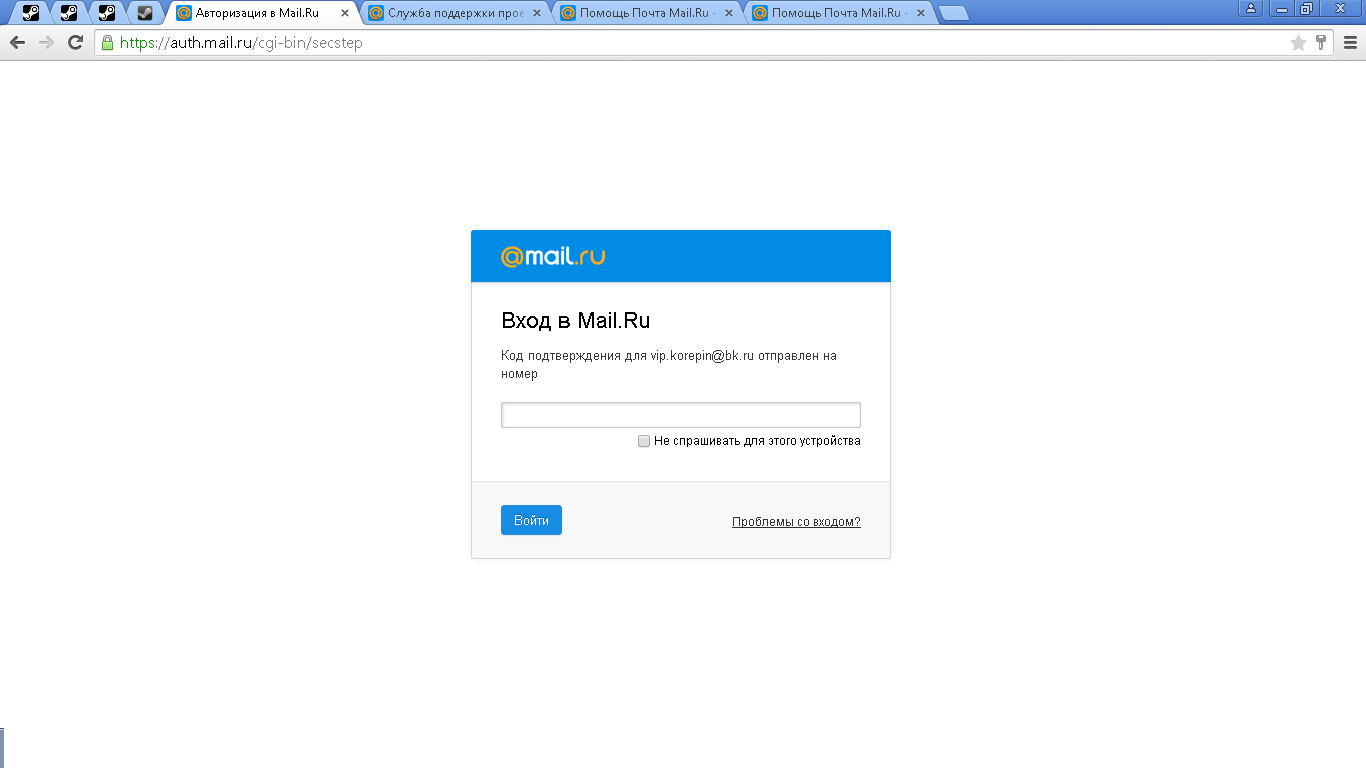Click the browser forward arrow
This screenshot has height=768, width=1366.
point(46,42)
